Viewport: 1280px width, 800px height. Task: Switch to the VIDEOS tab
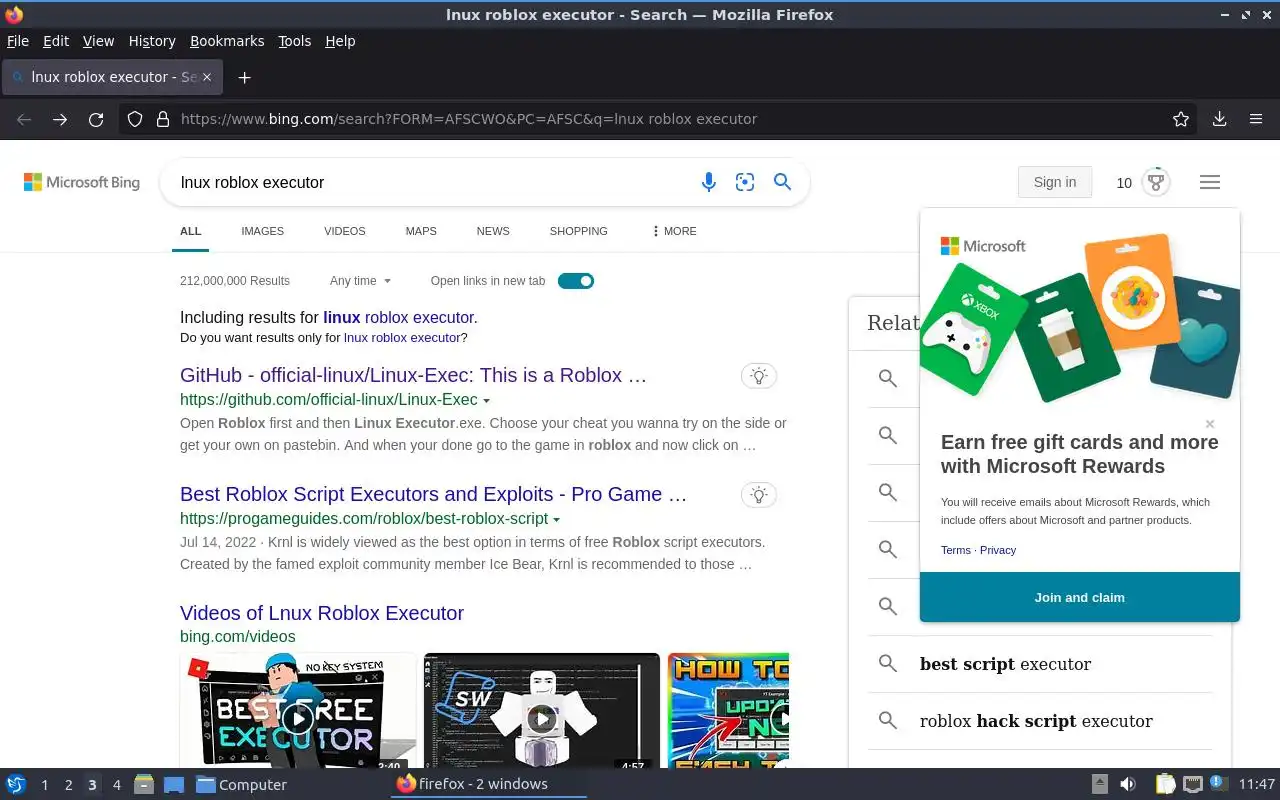pos(345,231)
